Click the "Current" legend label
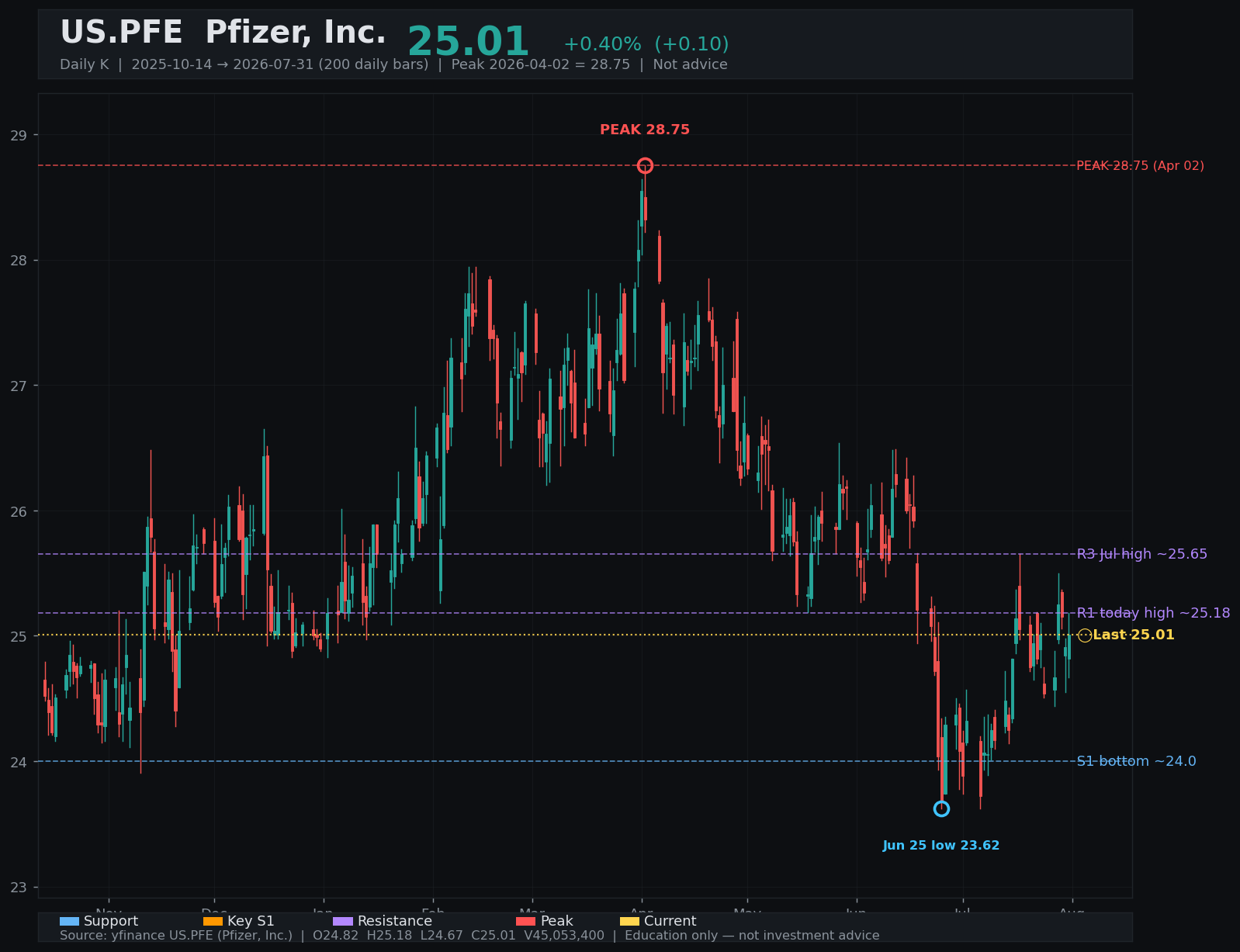This screenshot has height=952, width=1240. [x=670, y=921]
